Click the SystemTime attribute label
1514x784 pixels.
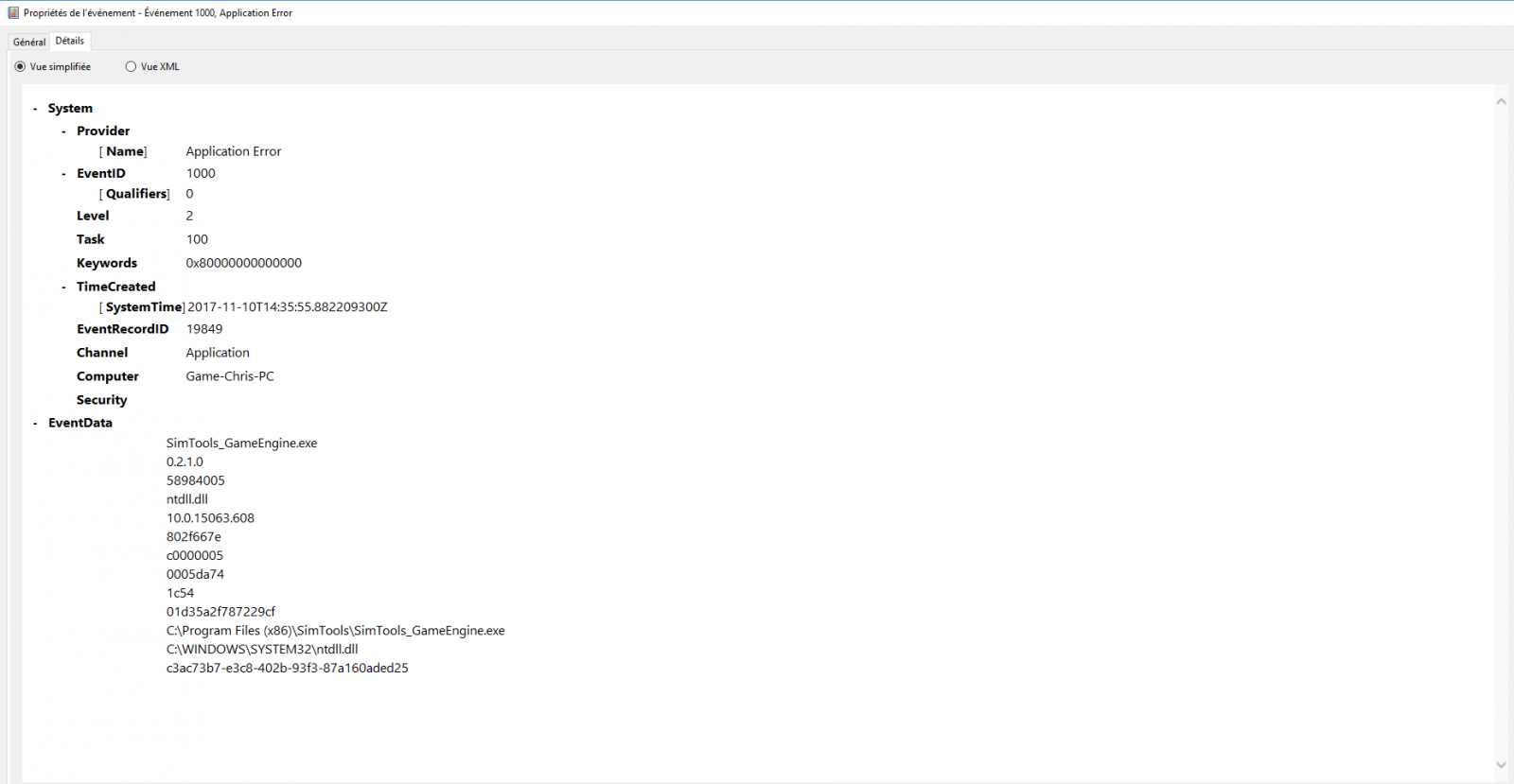[142, 307]
